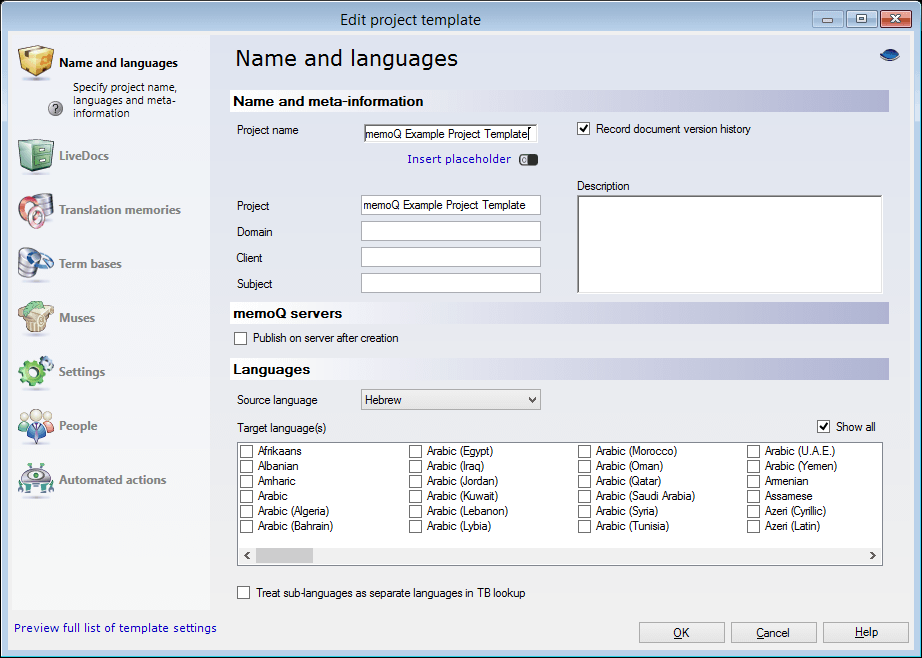The width and height of the screenshot is (922, 658).
Task: Click the Domain input field
Action: point(450,231)
